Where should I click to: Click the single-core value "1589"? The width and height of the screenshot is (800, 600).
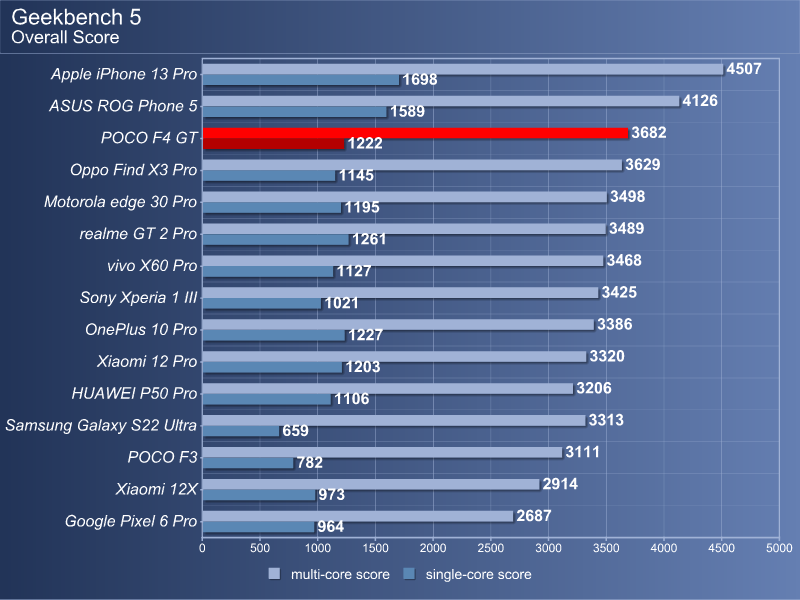point(407,111)
